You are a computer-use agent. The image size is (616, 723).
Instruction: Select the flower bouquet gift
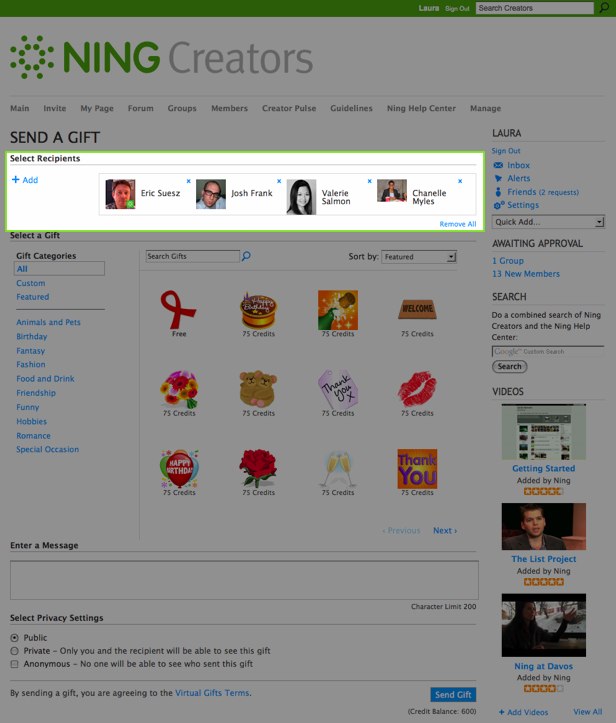(179, 389)
